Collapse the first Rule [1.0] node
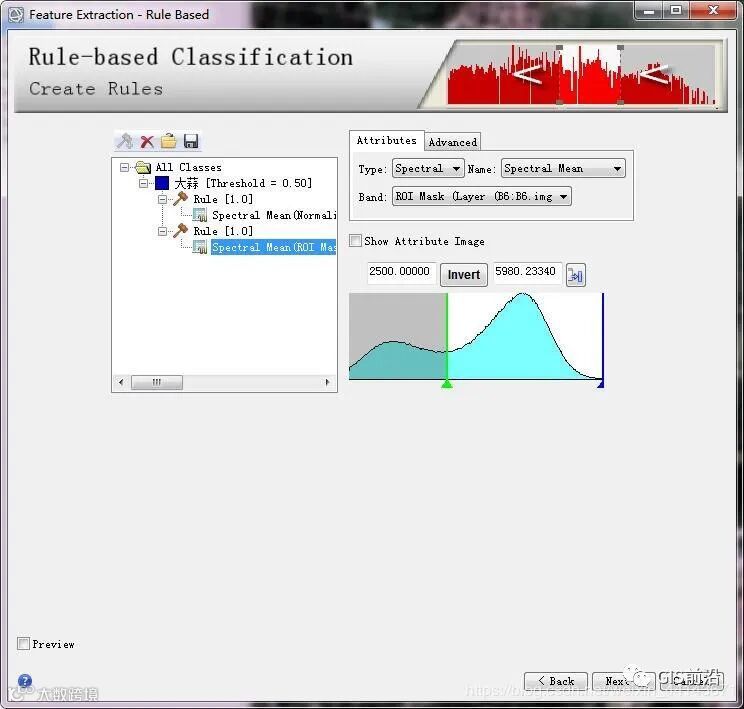Screen dimensions: 744x709 pos(162,199)
